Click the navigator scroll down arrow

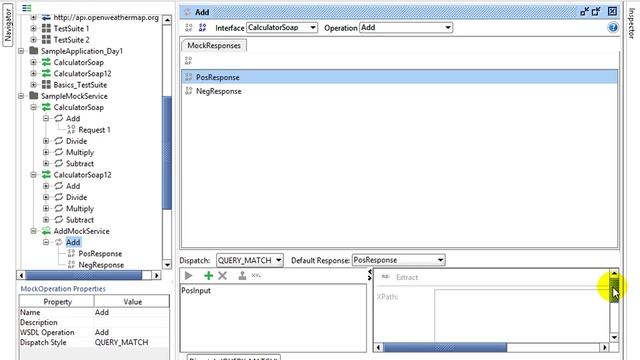[167, 265]
